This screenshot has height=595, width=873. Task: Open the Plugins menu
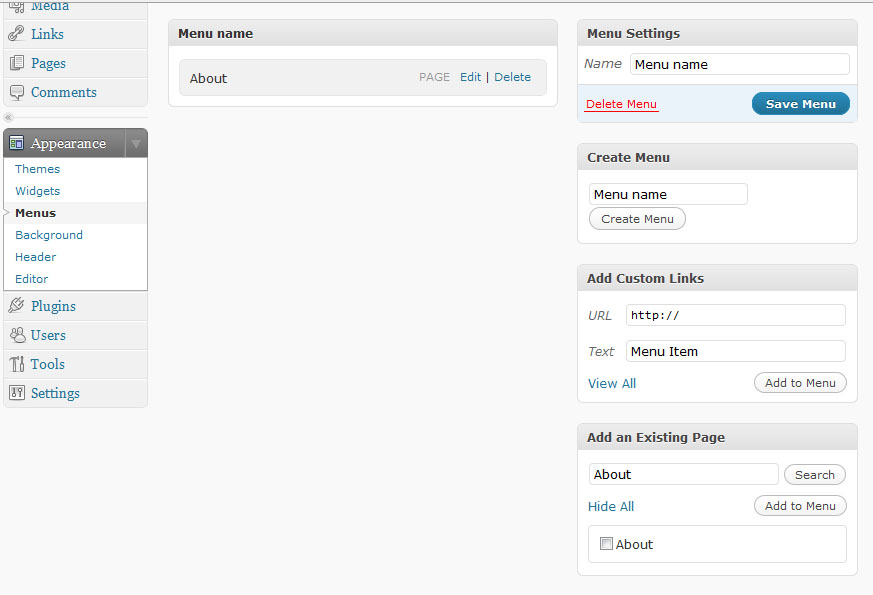(x=53, y=306)
